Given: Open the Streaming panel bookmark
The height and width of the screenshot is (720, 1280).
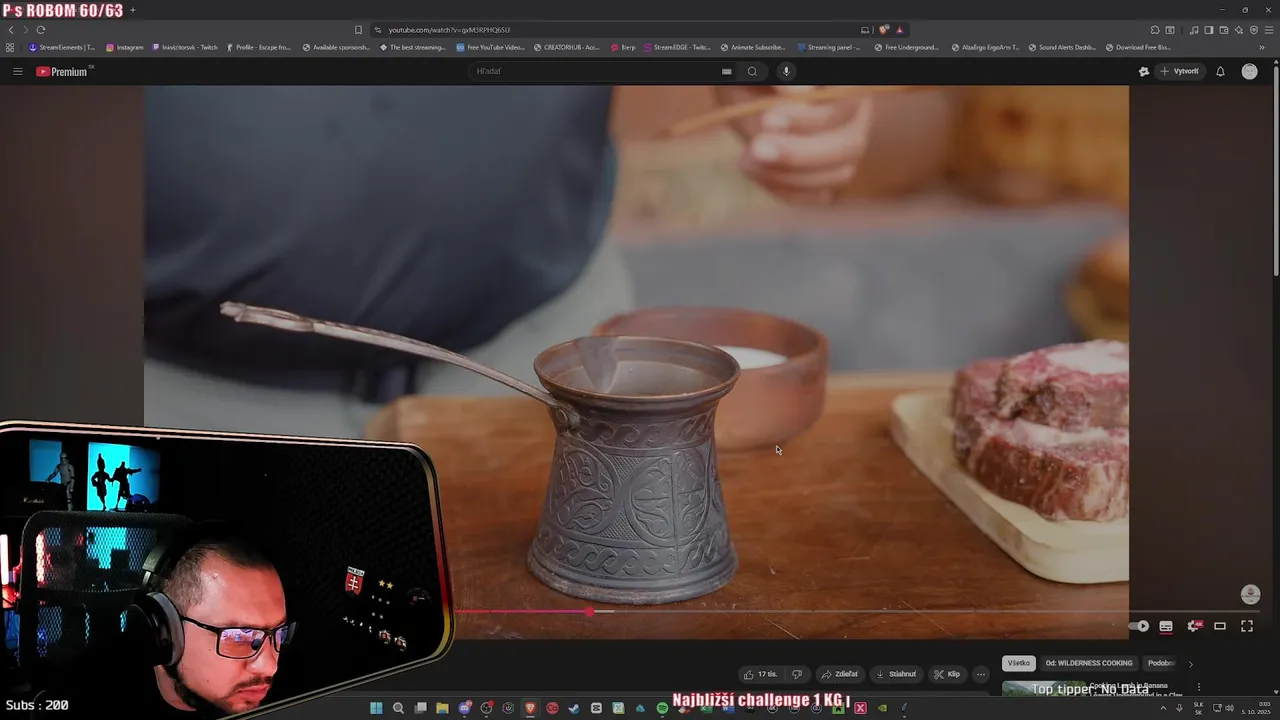Looking at the screenshot, I should pos(829,47).
